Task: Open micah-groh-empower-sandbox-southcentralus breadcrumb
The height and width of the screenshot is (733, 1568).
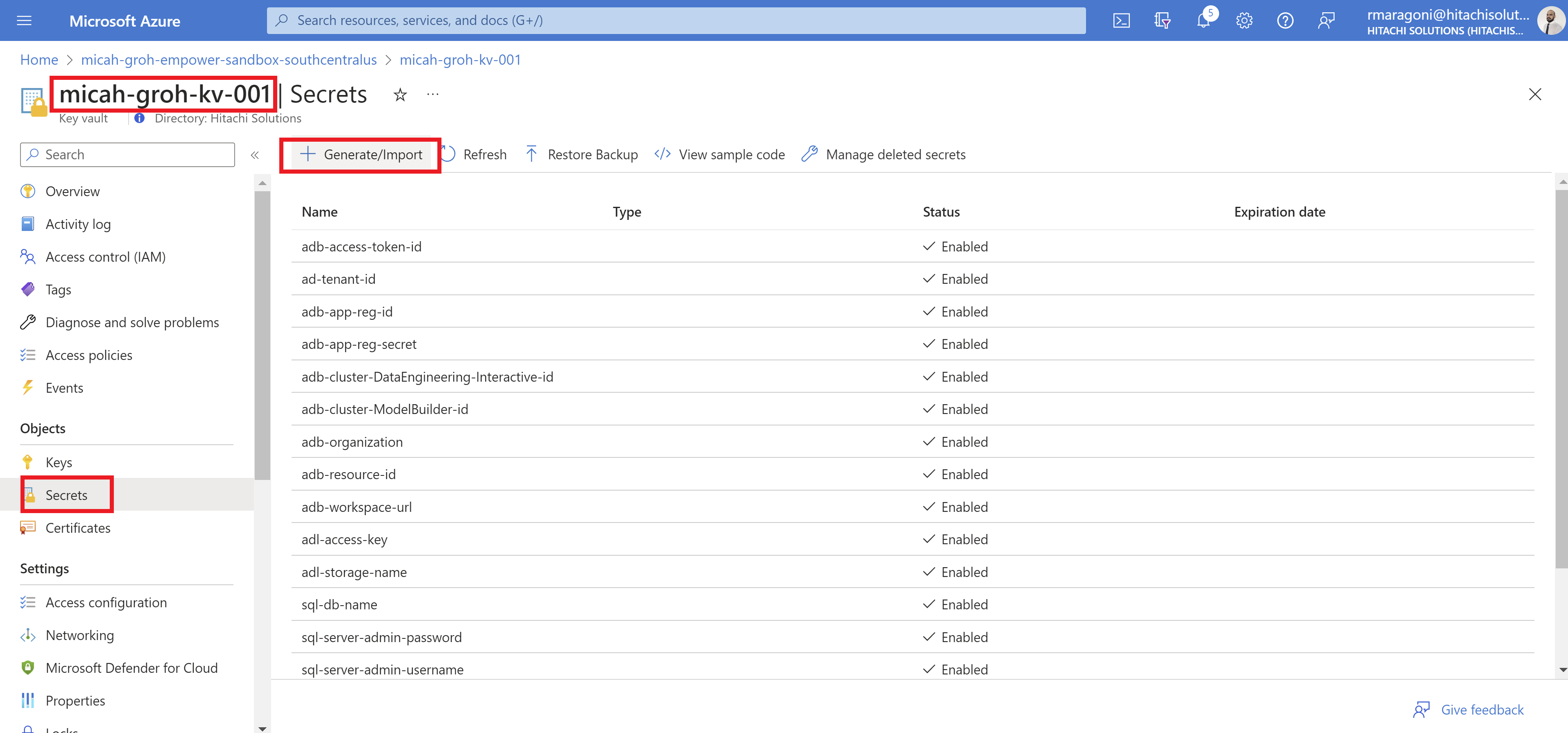Action: point(229,60)
